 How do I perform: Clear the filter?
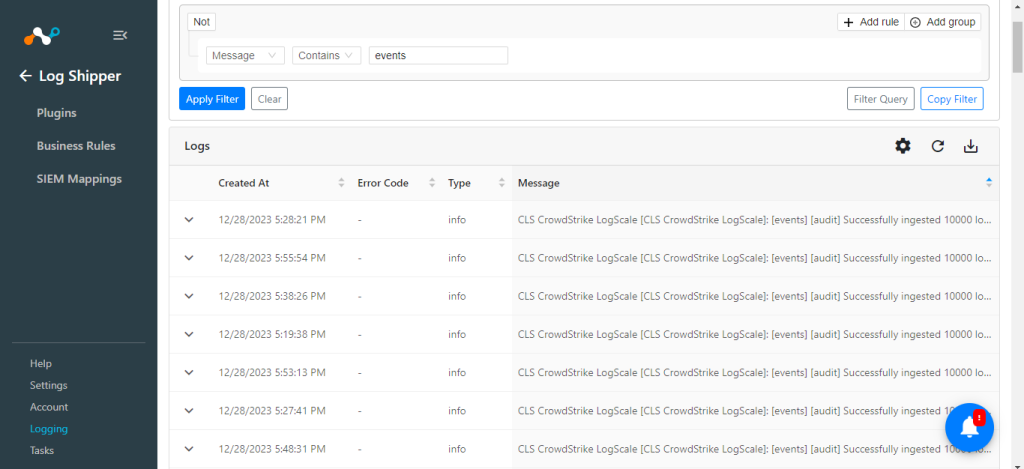(x=269, y=99)
